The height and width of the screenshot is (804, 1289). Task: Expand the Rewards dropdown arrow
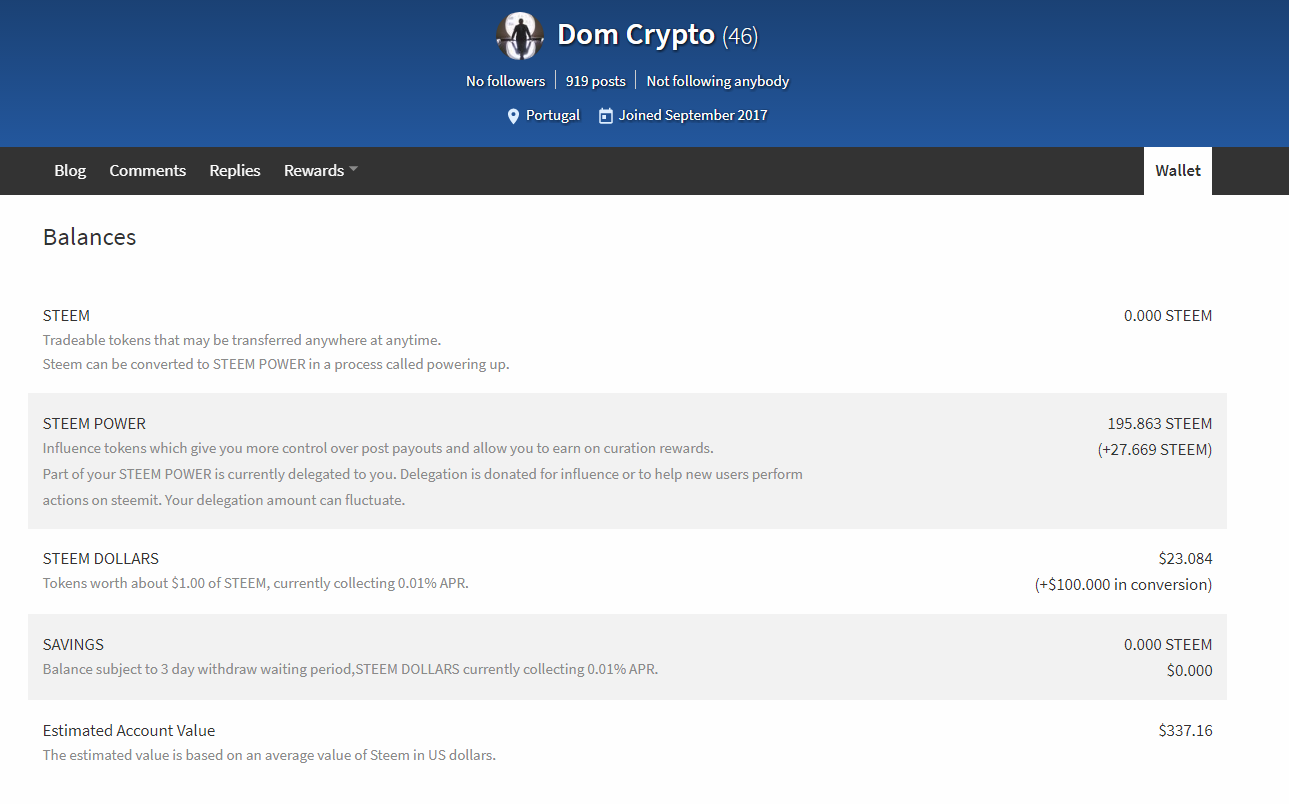point(353,170)
